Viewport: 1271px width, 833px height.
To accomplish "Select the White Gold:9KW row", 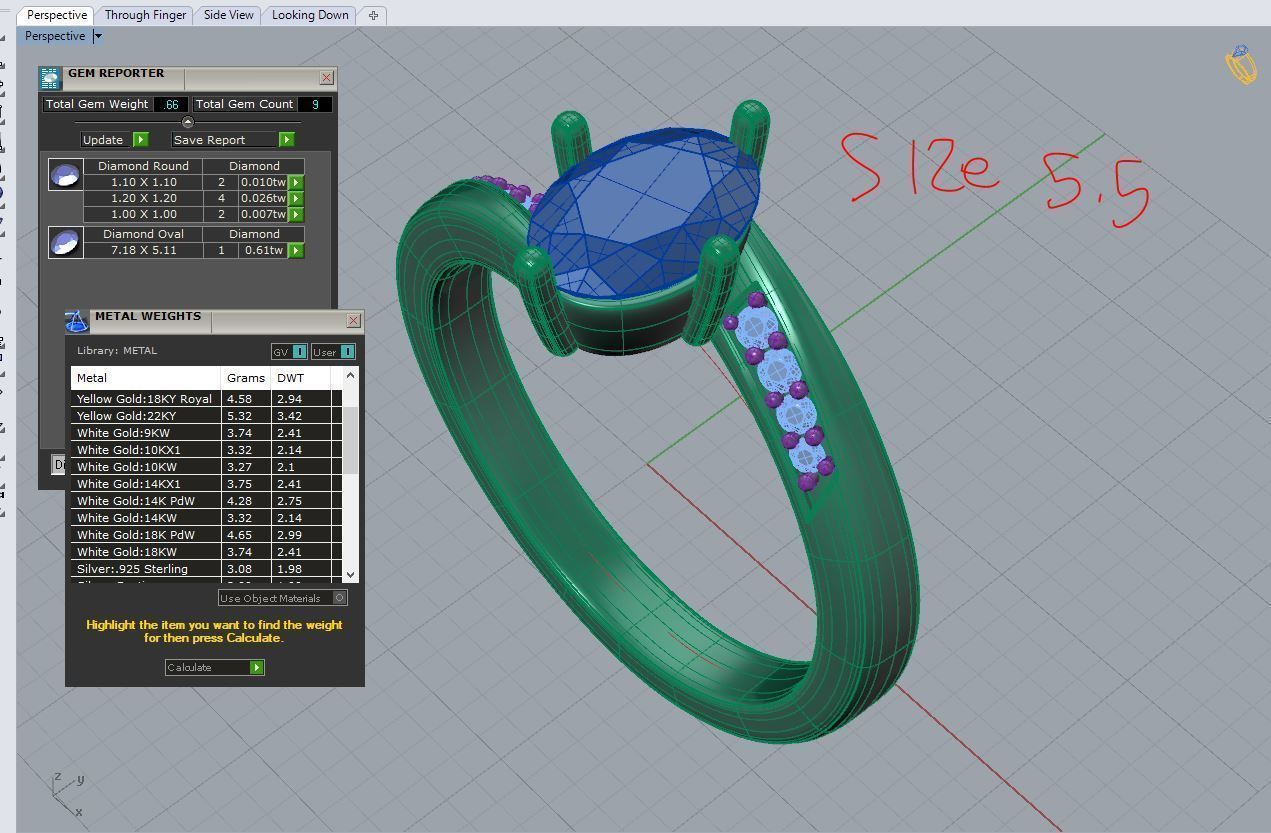I will (206, 433).
